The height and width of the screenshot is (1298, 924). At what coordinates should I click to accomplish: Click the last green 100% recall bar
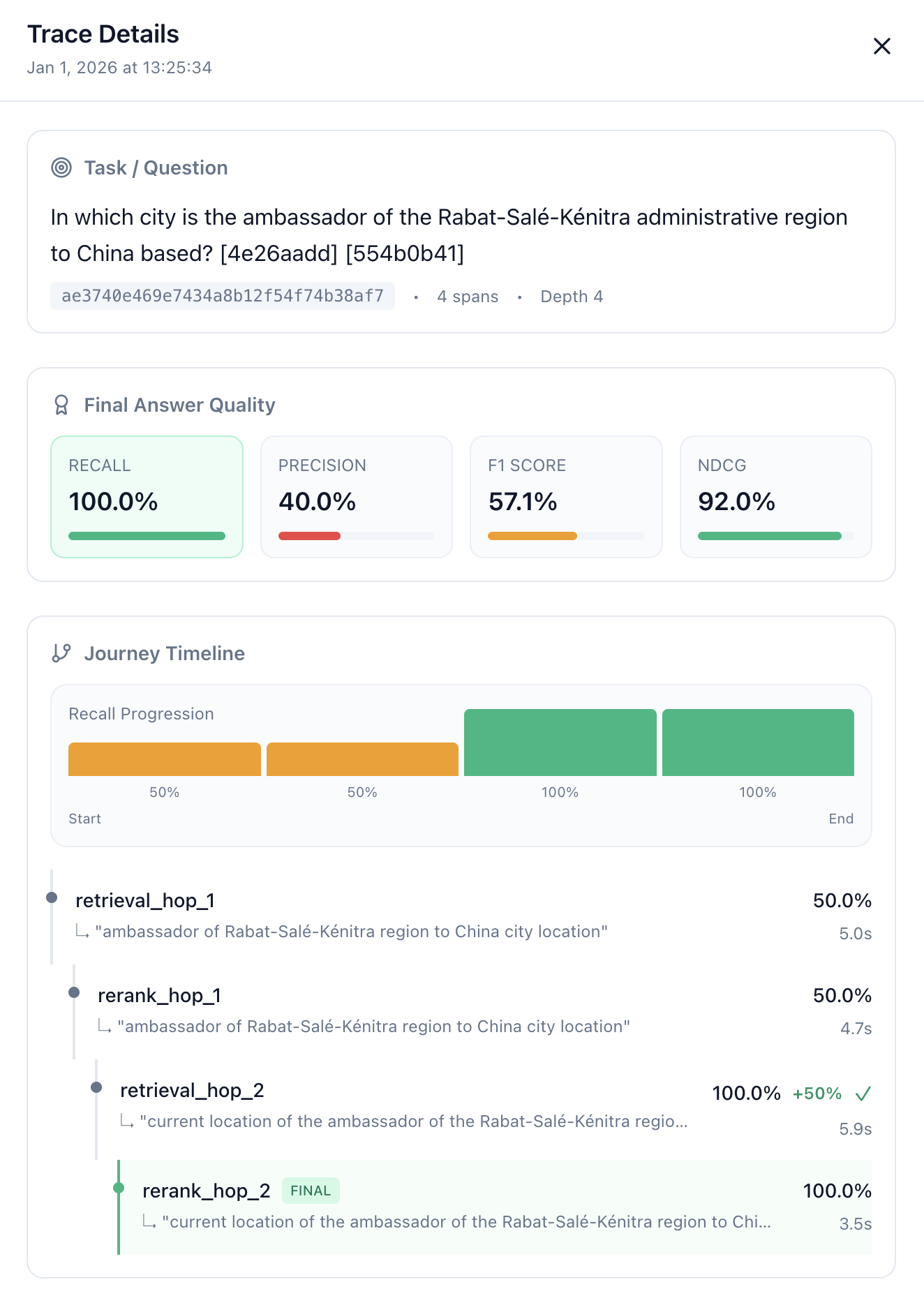pos(758,743)
